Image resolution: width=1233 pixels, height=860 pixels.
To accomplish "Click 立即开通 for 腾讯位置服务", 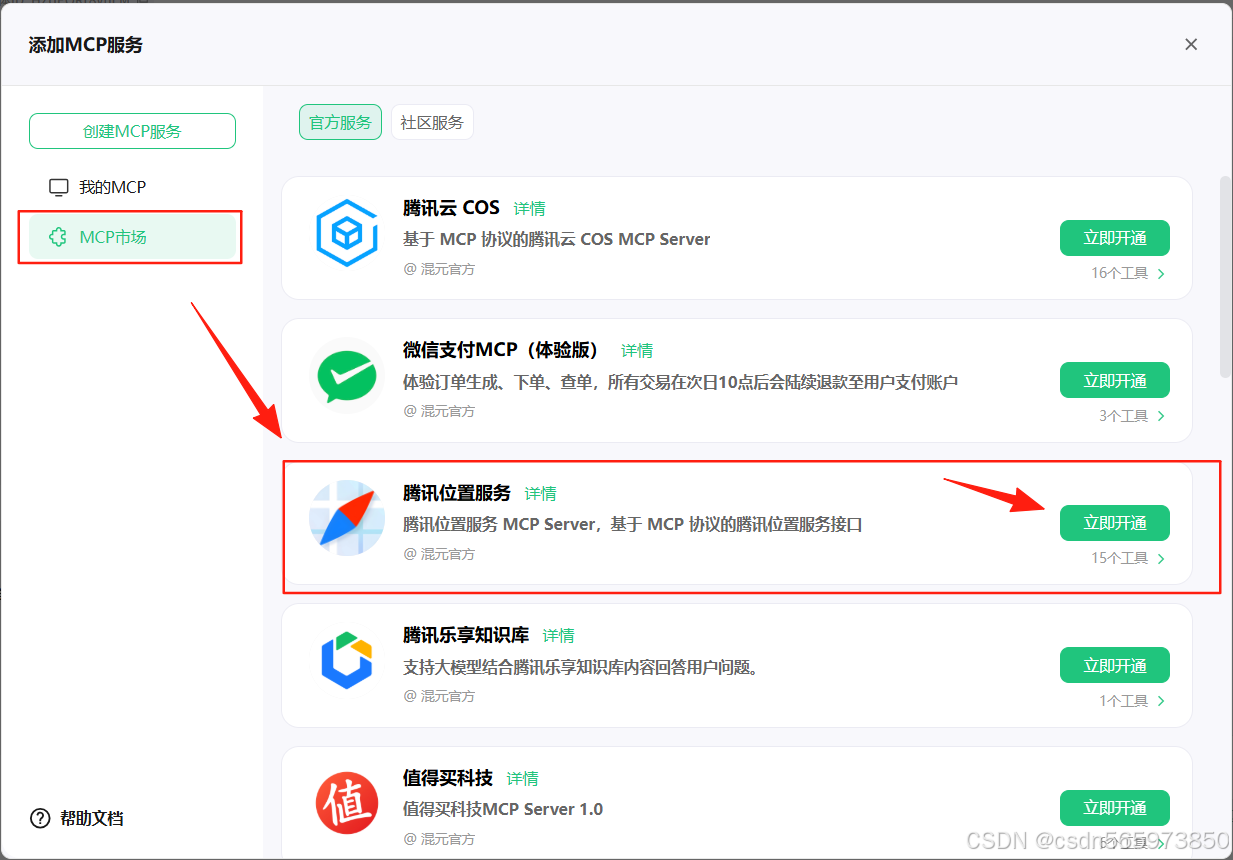I will tap(1115, 523).
